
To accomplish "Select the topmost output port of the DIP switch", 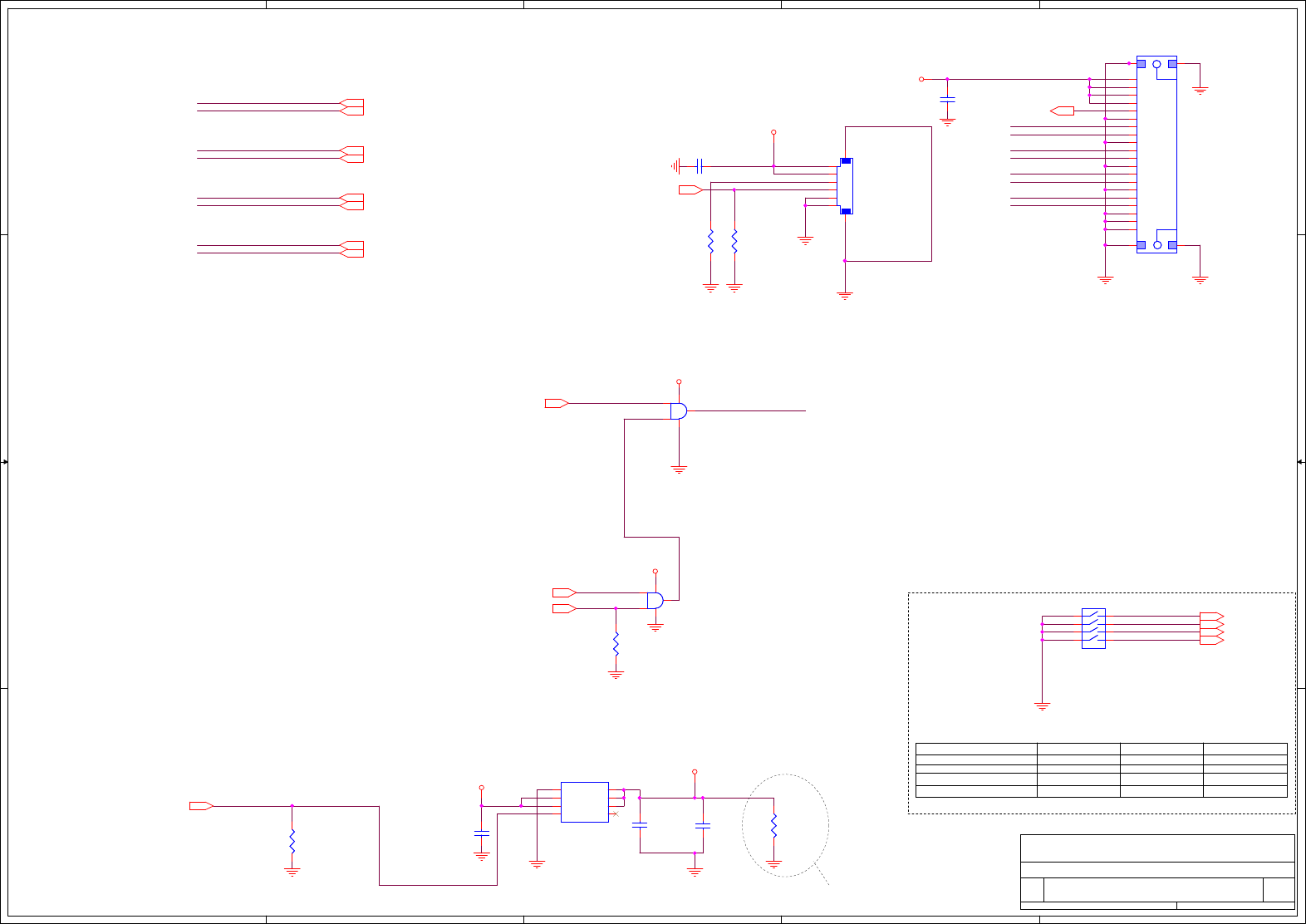I will pyautogui.click(x=1212, y=617).
